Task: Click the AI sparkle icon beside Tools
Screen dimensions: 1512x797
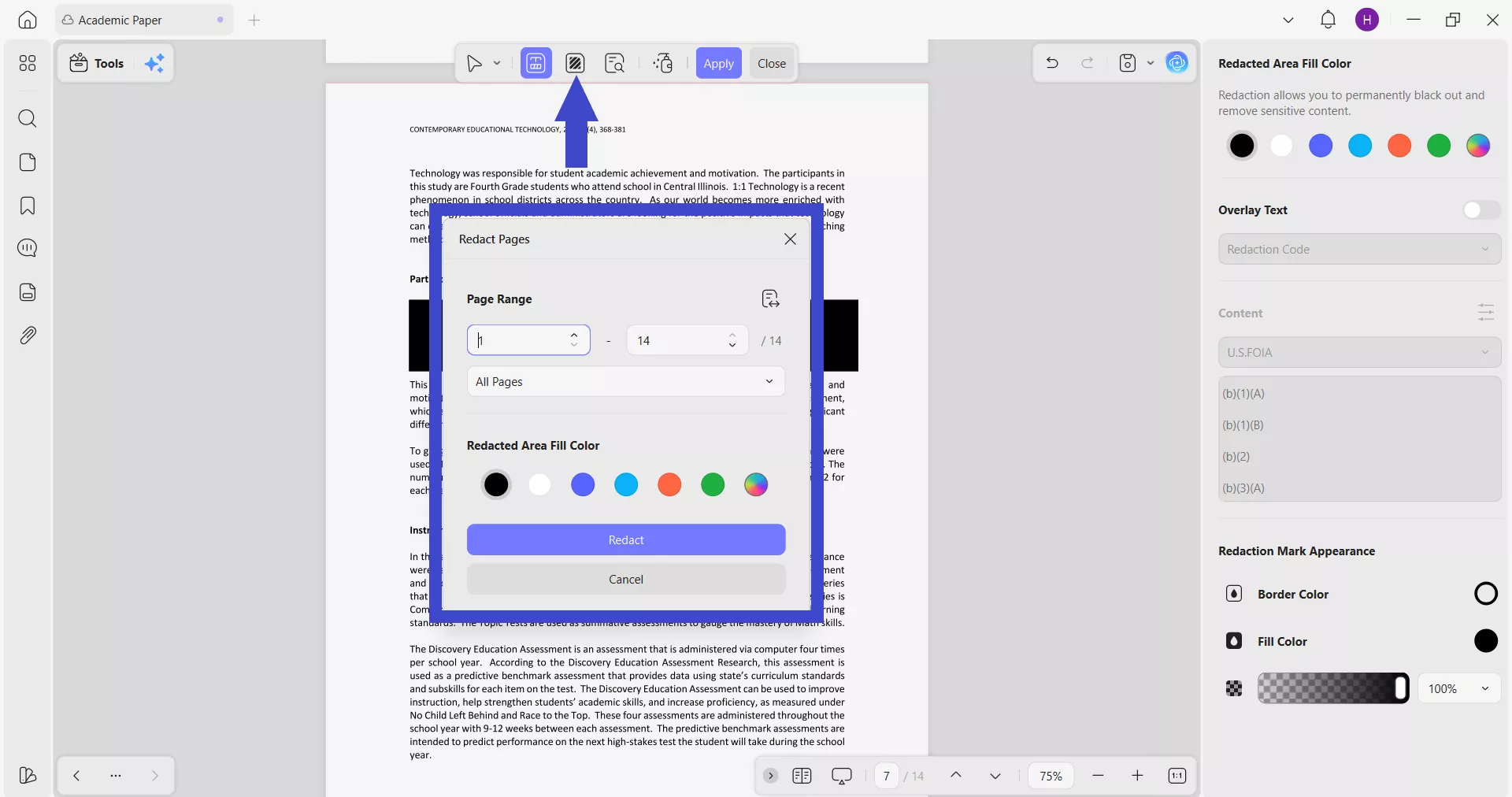Action: point(154,63)
